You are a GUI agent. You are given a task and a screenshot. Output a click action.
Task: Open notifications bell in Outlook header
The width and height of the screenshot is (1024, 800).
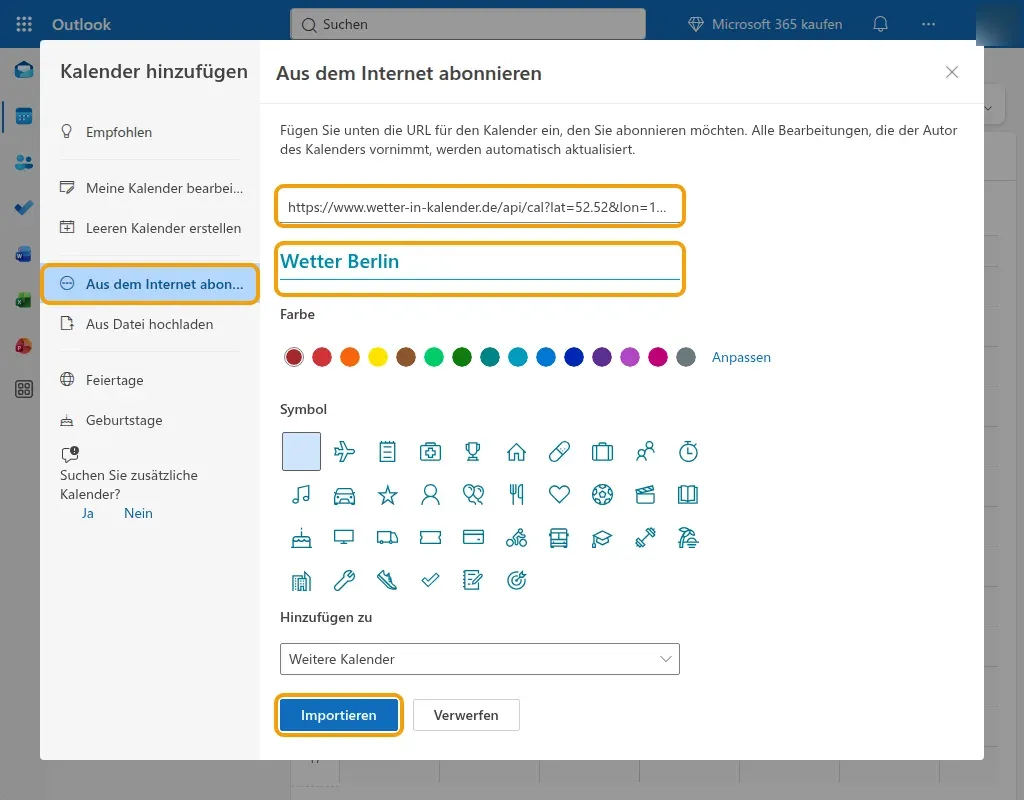pos(880,24)
